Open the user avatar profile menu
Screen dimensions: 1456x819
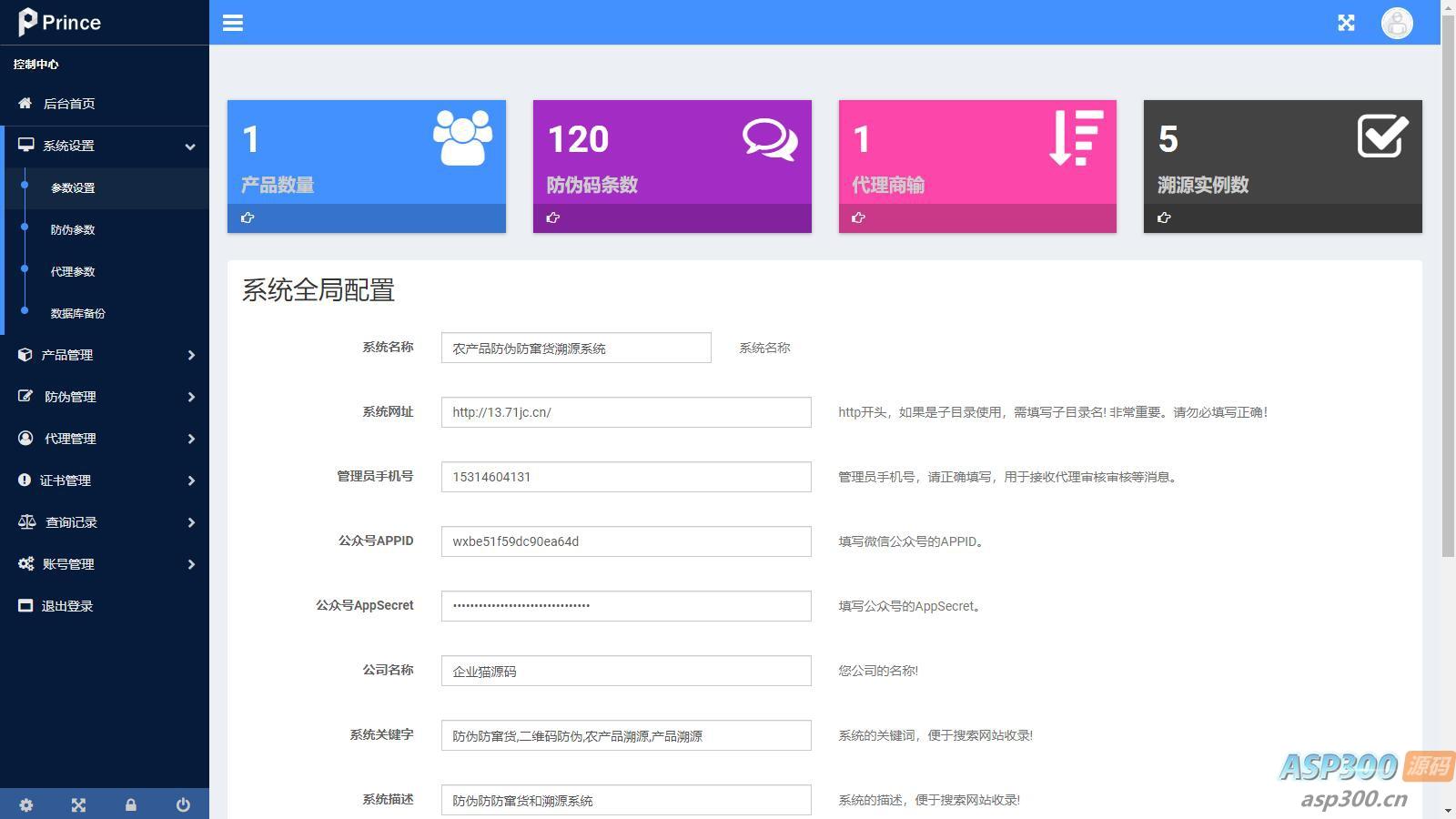1397,23
